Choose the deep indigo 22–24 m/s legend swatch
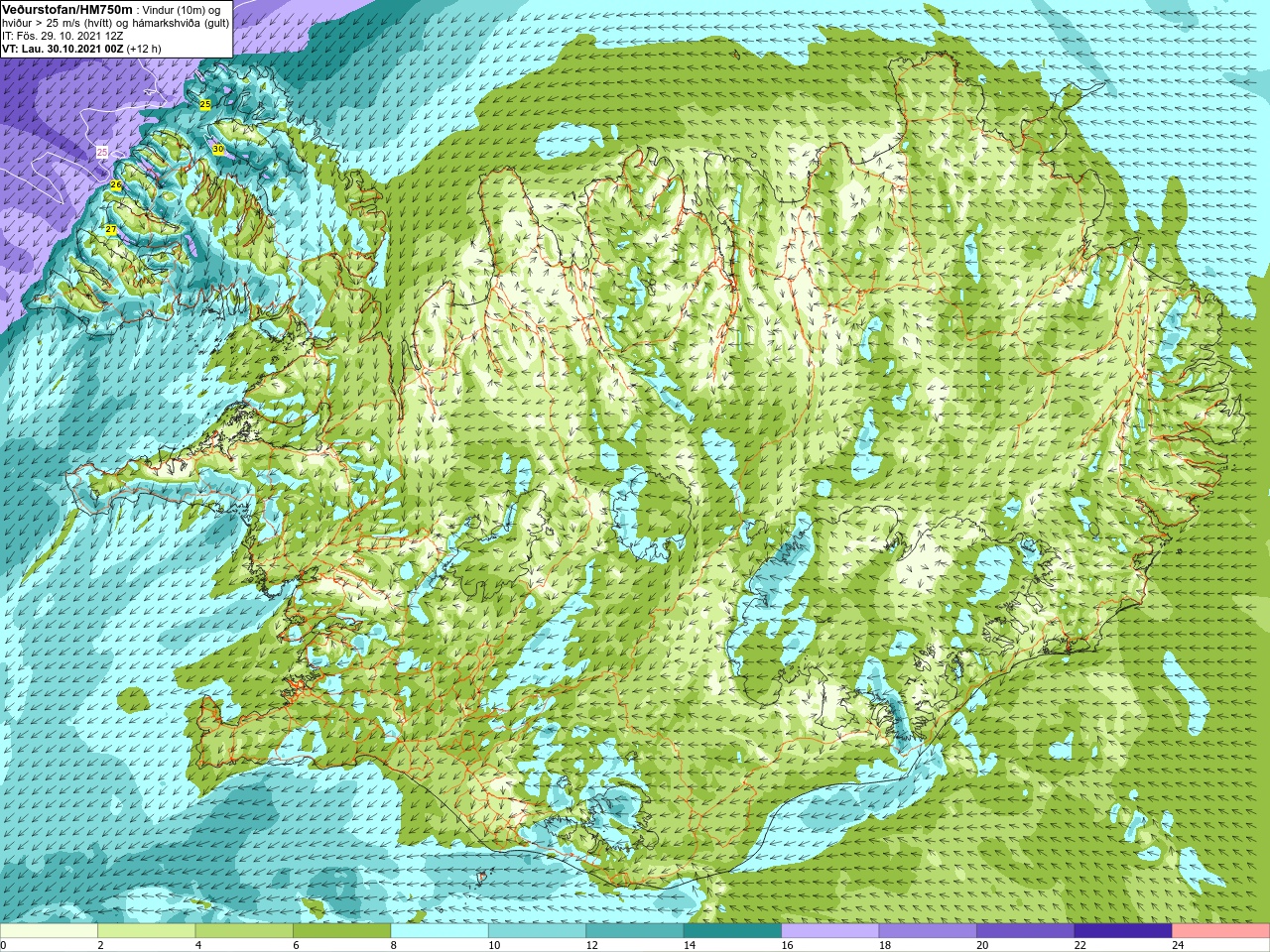Viewport: 1270px width, 952px height. click(1123, 931)
